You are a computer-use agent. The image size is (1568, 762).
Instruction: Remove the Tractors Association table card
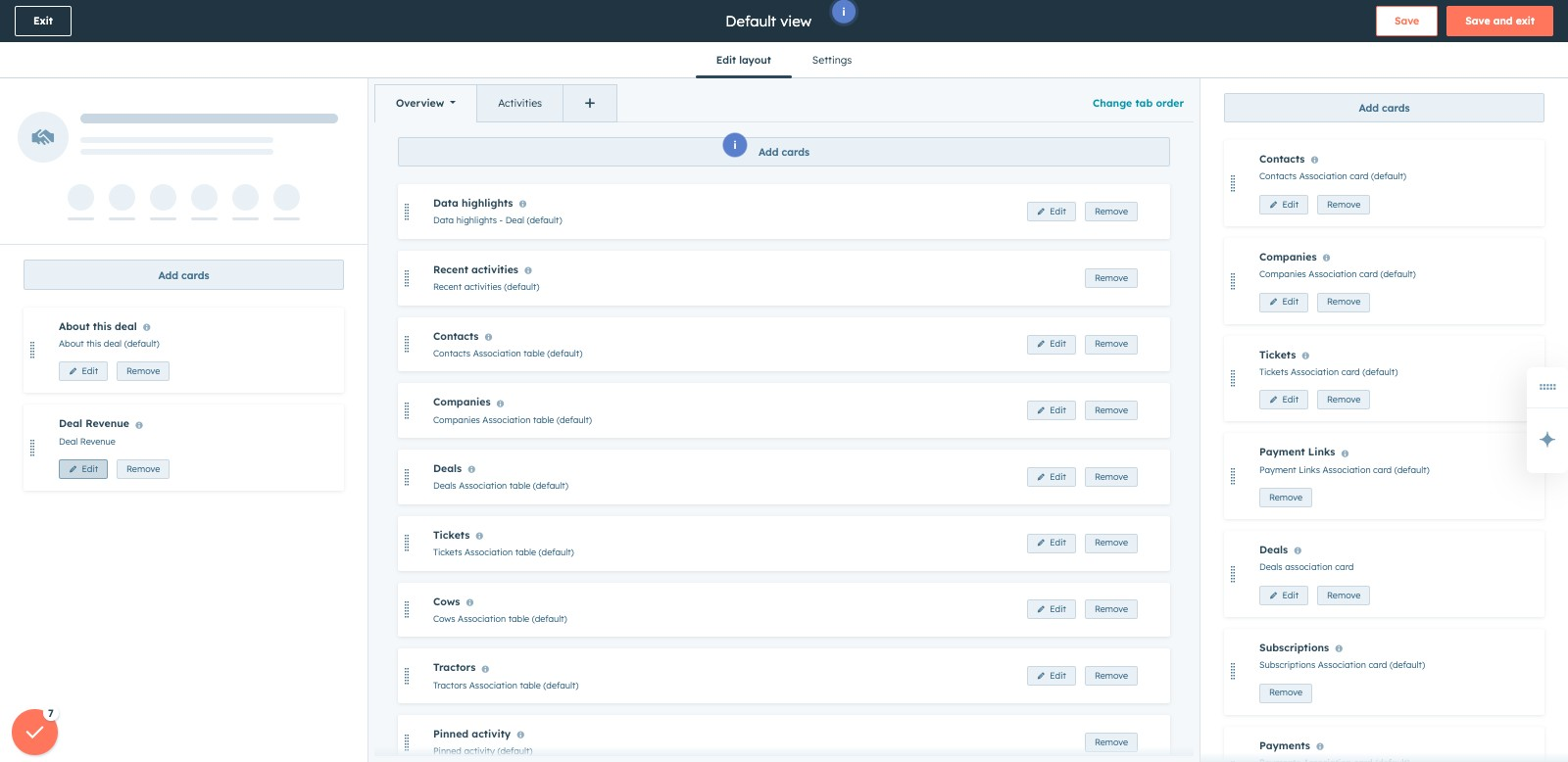tap(1111, 676)
